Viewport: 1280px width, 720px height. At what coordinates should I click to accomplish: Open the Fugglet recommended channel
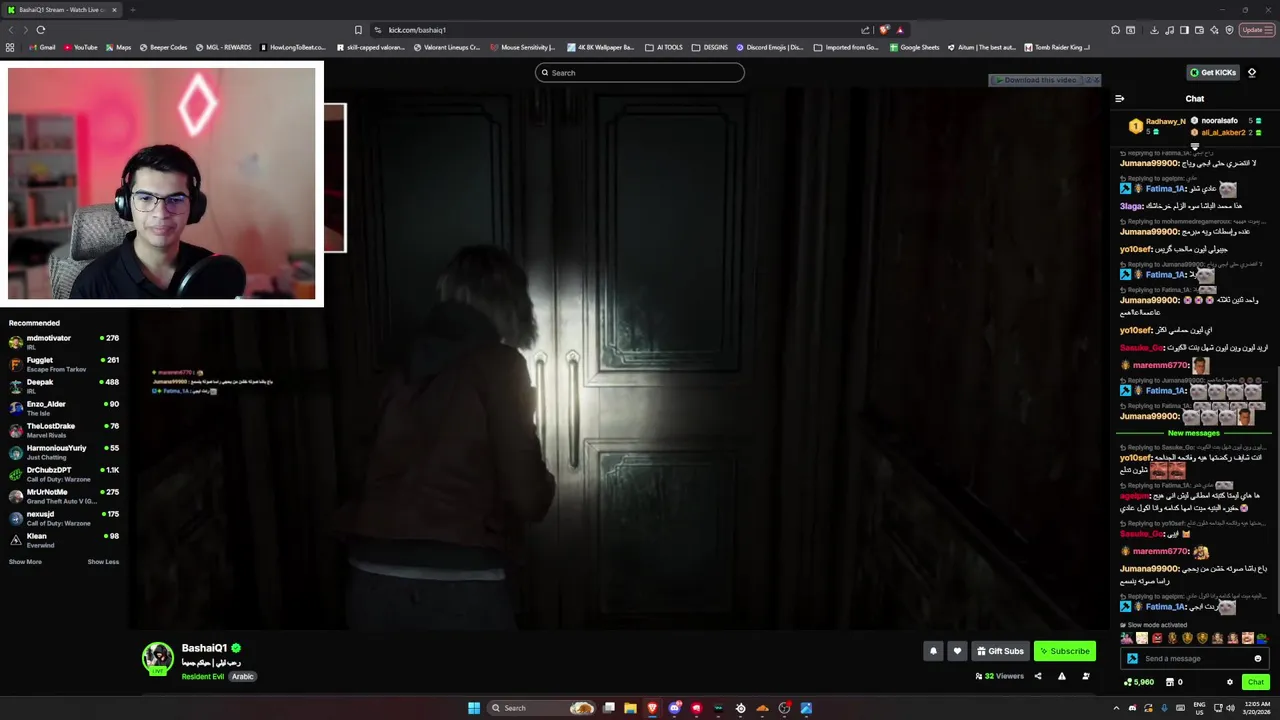pyautogui.click(x=64, y=364)
